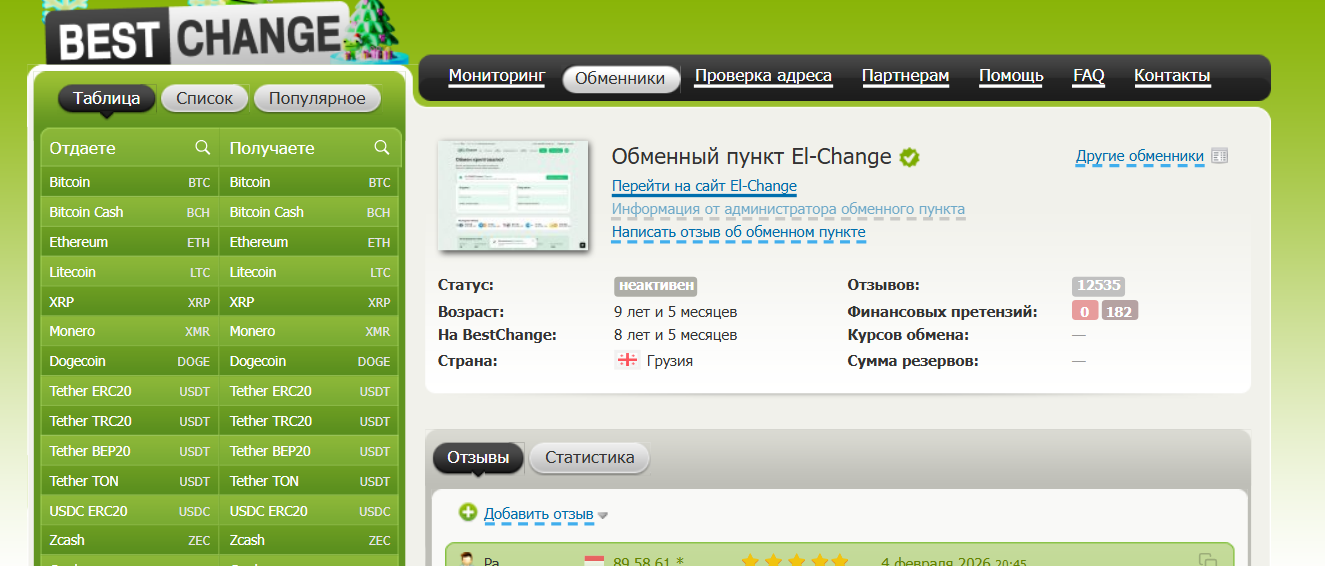1325x566 pixels.
Task: Select Zcash in the Получаете column
Action: click(309, 540)
